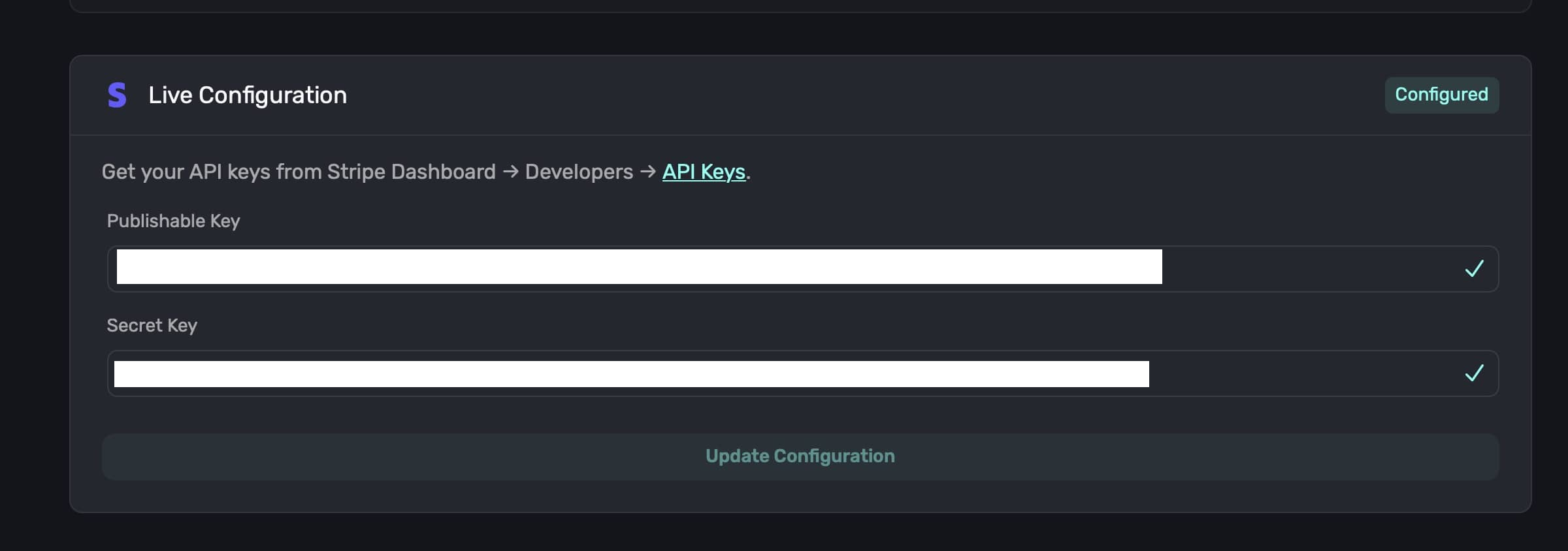Click the "Get your API keys from" text
The width and height of the screenshot is (1568, 551).
[213, 172]
